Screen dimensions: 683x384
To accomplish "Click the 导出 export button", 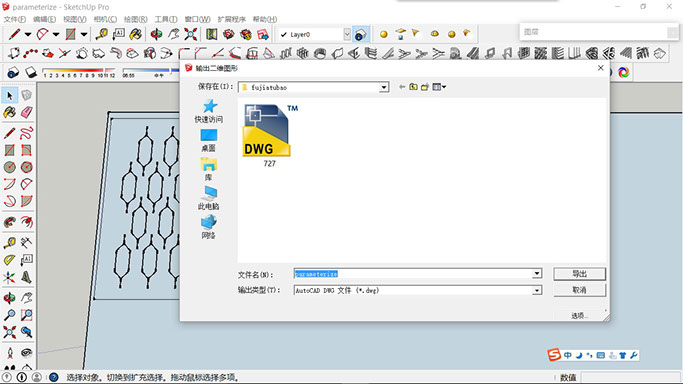I will tap(579, 273).
